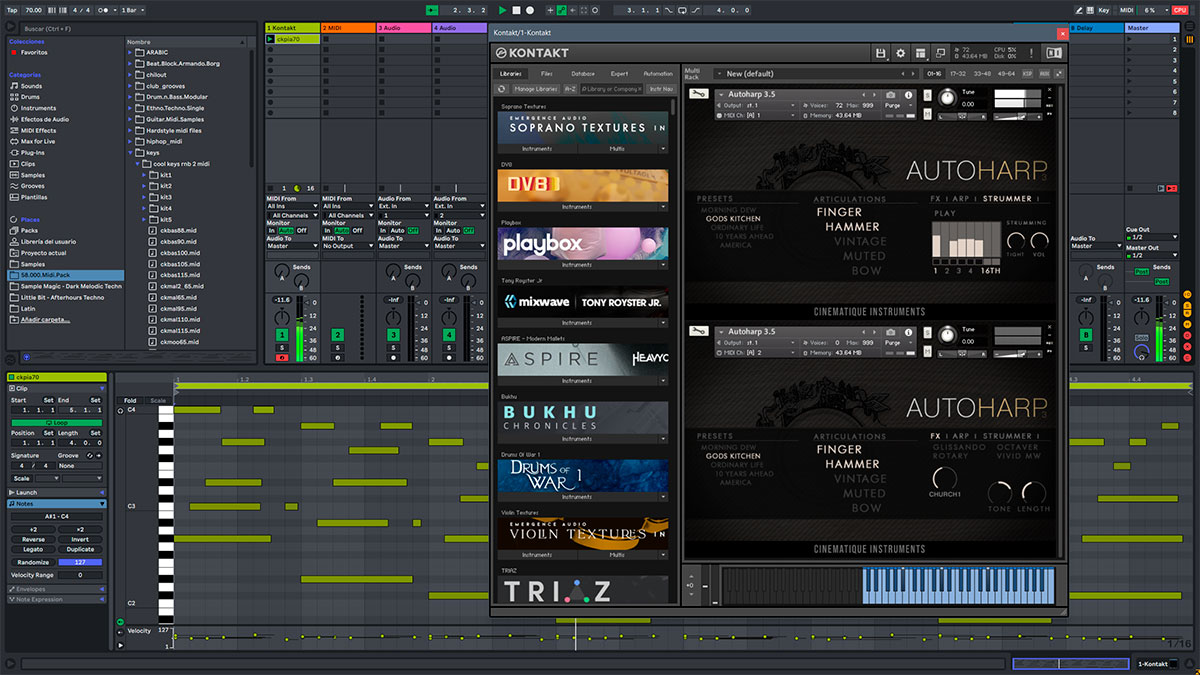Screen dimensions: 1200x675
Task: Open the Kontakt workspace layout icon
Action: (x=920, y=53)
